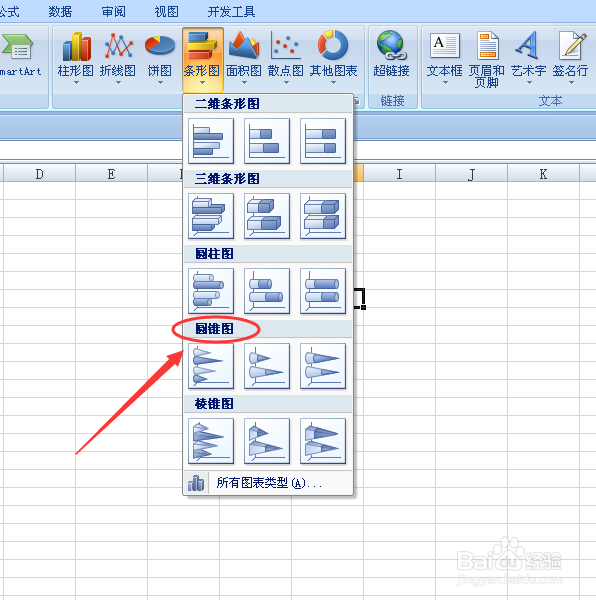
Task: Open the 其他图表 other charts menu
Action: click(x=333, y=57)
